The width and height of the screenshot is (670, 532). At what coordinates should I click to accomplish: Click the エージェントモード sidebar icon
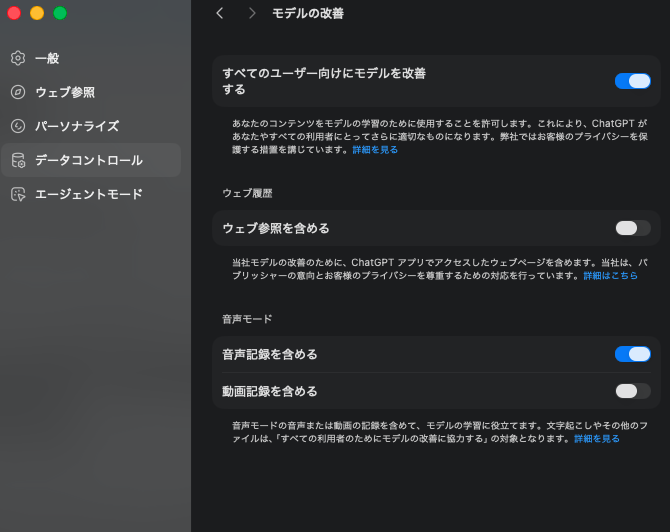18,194
